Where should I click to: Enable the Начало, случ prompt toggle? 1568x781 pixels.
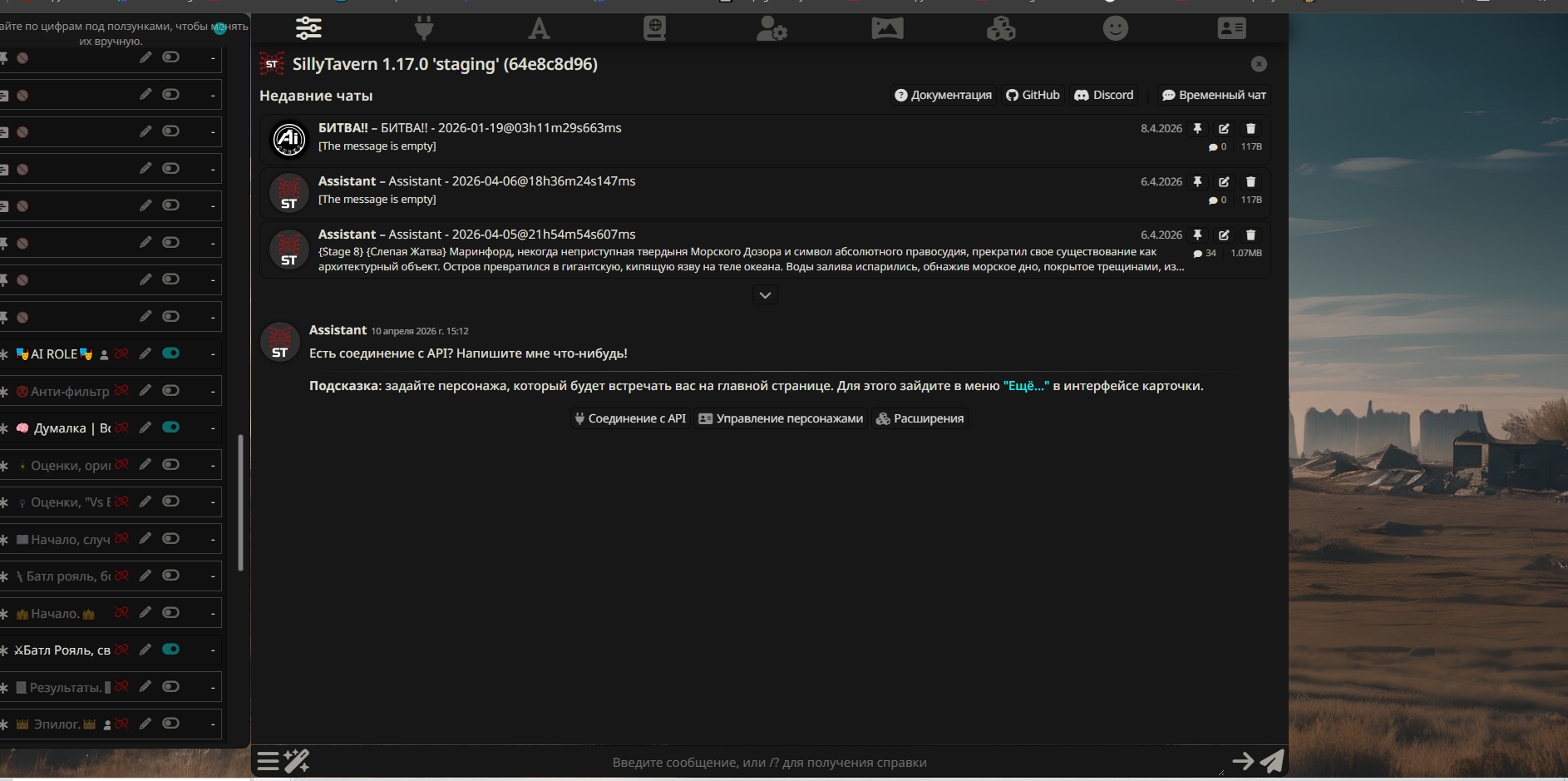tap(170, 538)
